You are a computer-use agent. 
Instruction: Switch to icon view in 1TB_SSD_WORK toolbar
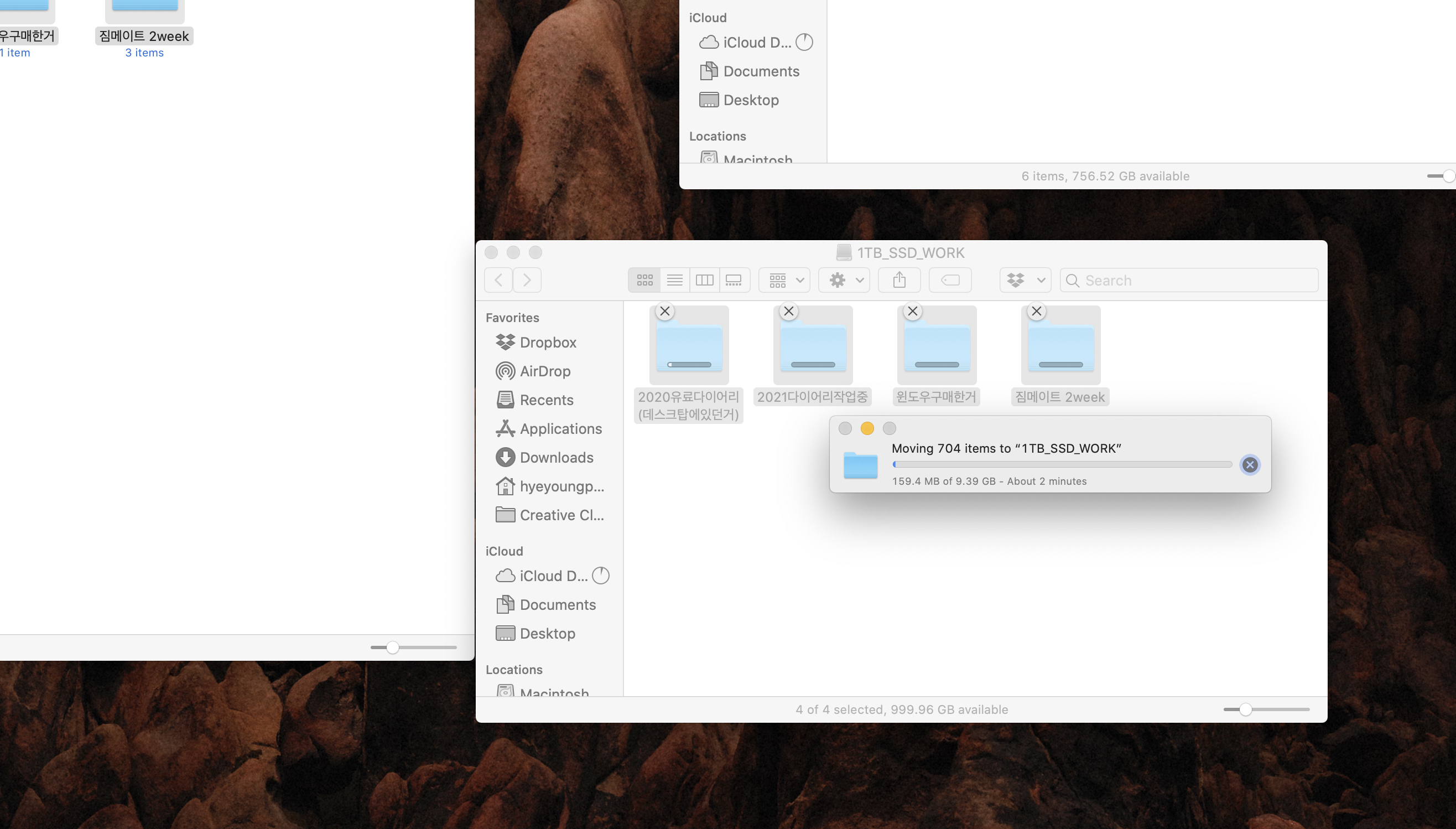644,280
